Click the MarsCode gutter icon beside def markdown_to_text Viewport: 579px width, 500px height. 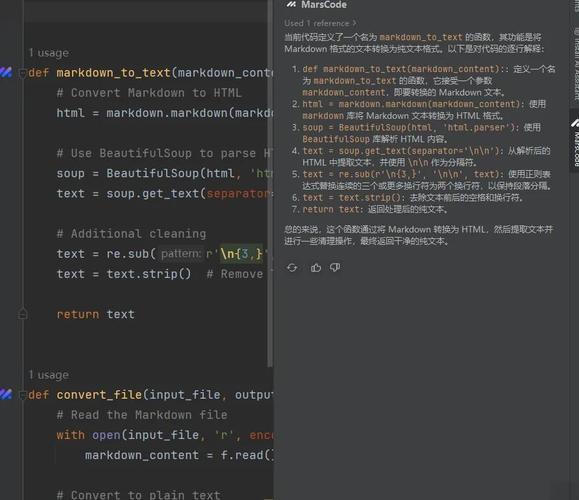pyautogui.click(x=6, y=72)
